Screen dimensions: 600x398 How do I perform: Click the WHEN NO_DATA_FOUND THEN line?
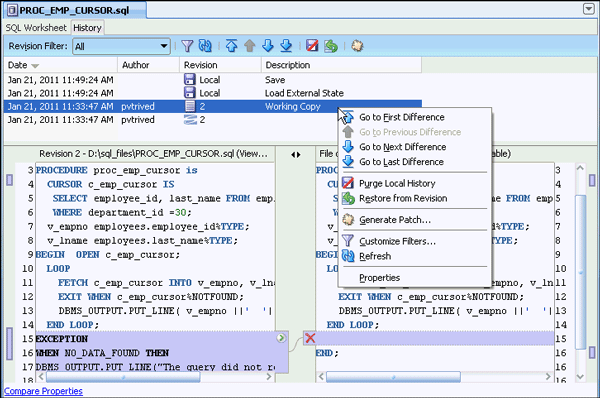pos(102,353)
